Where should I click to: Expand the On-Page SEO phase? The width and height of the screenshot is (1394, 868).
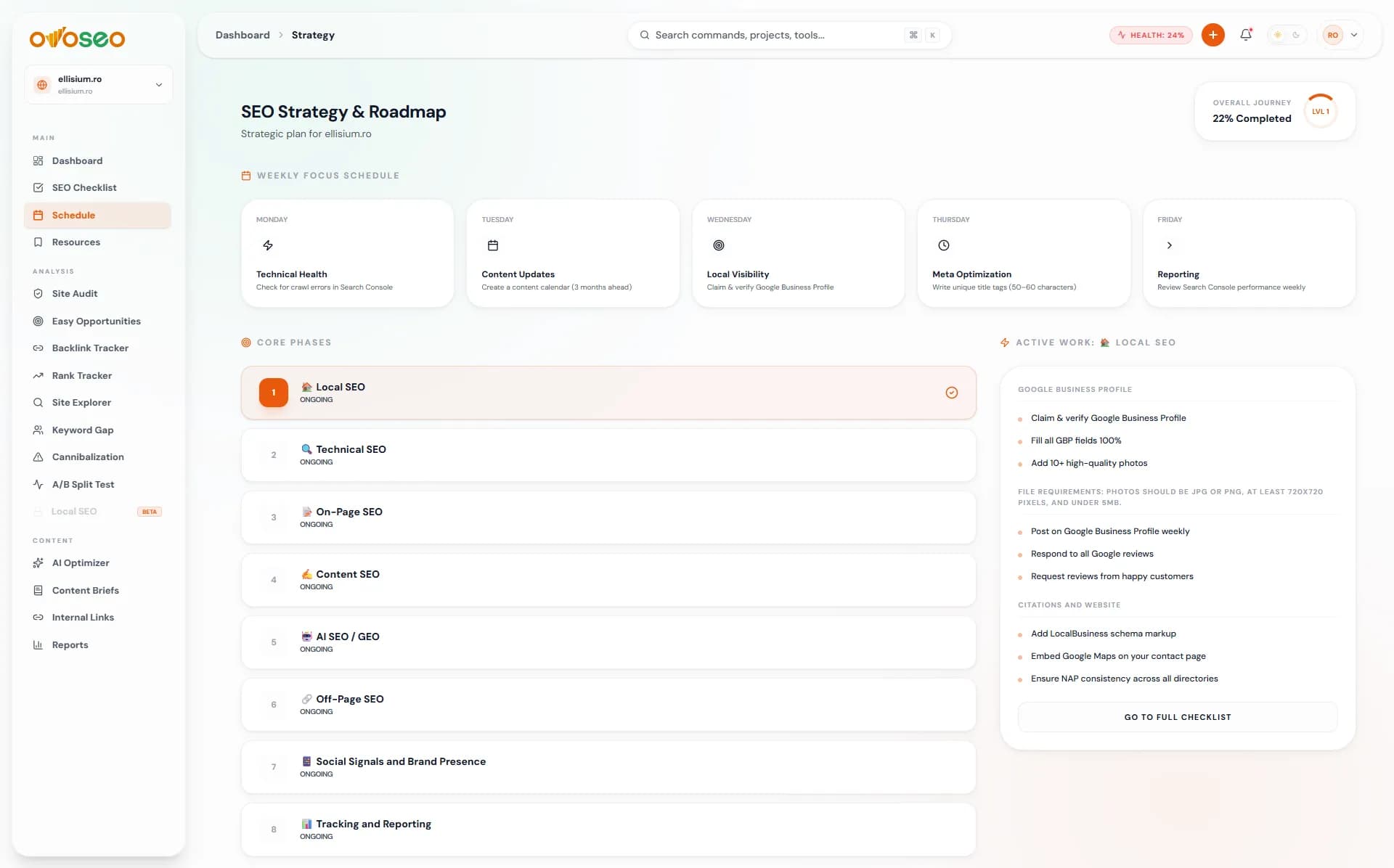pyautogui.click(x=608, y=517)
